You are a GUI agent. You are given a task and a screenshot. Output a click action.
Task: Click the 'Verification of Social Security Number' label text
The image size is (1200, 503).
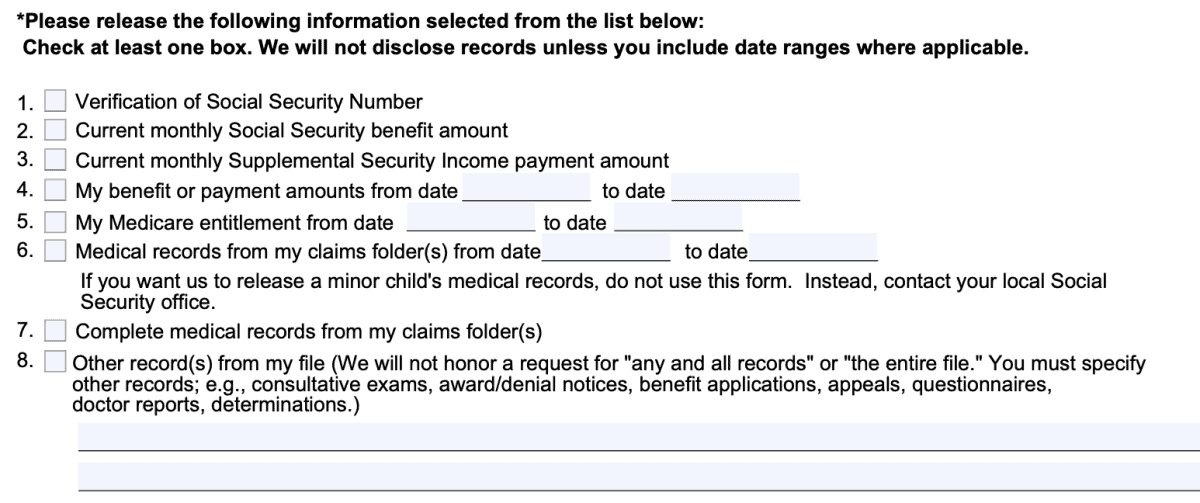pyautogui.click(x=249, y=102)
